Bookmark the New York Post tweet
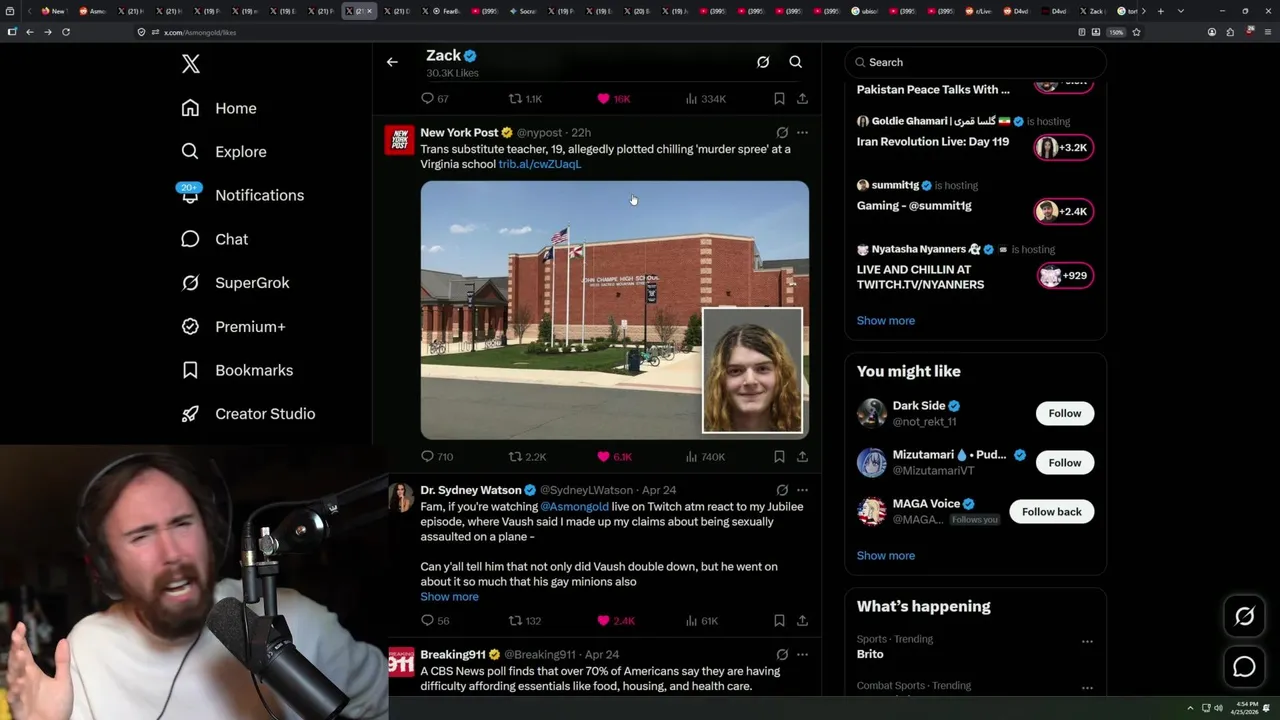 coord(779,457)
